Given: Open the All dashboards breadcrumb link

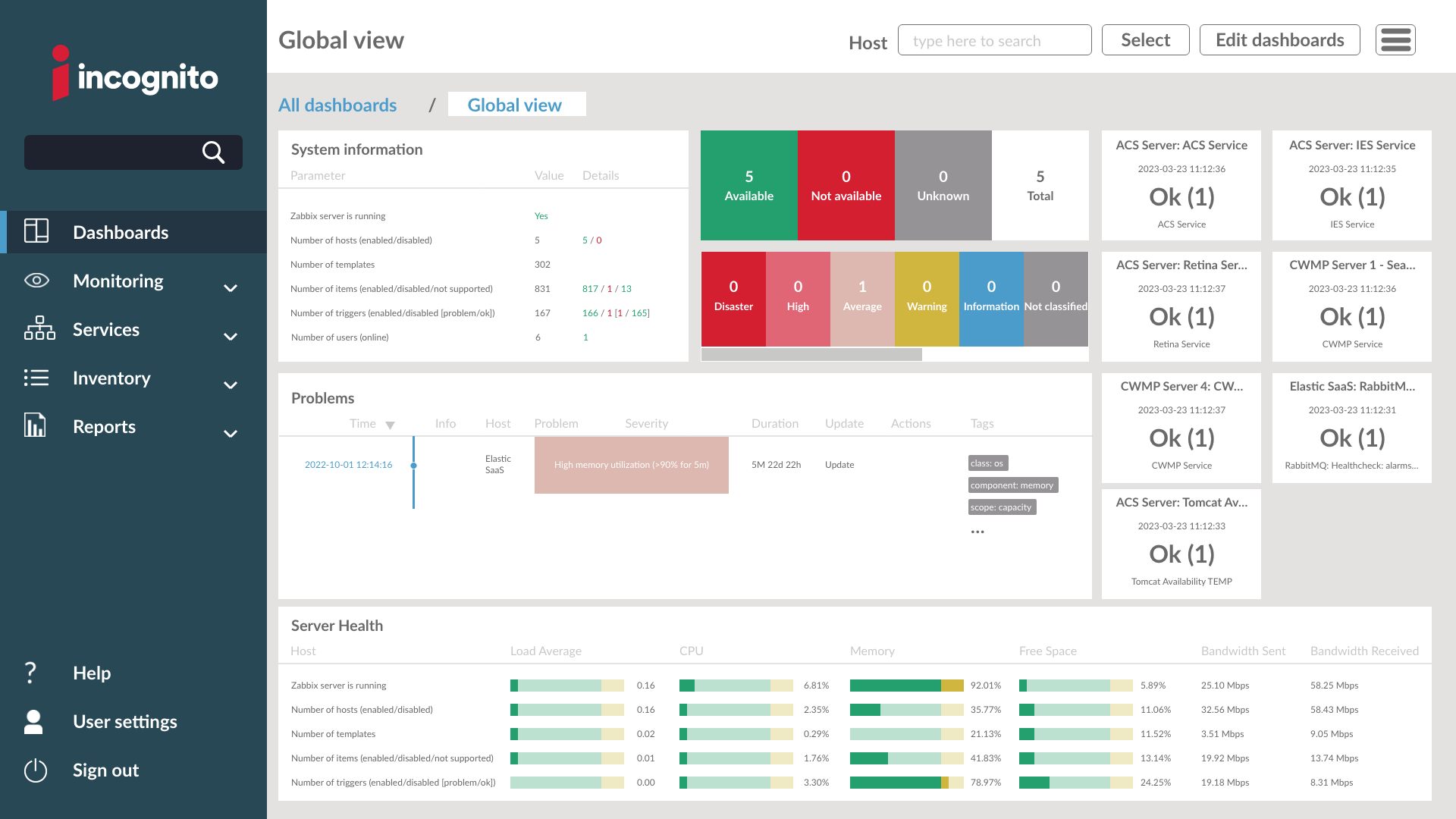Looking at the screenshot, I should coord(337,105).
